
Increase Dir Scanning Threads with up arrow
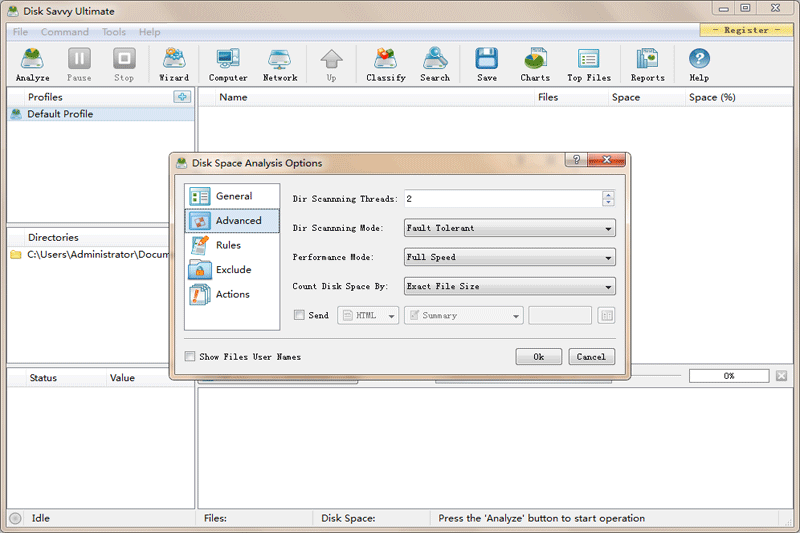pyautogui.click(x=608, y=195)
